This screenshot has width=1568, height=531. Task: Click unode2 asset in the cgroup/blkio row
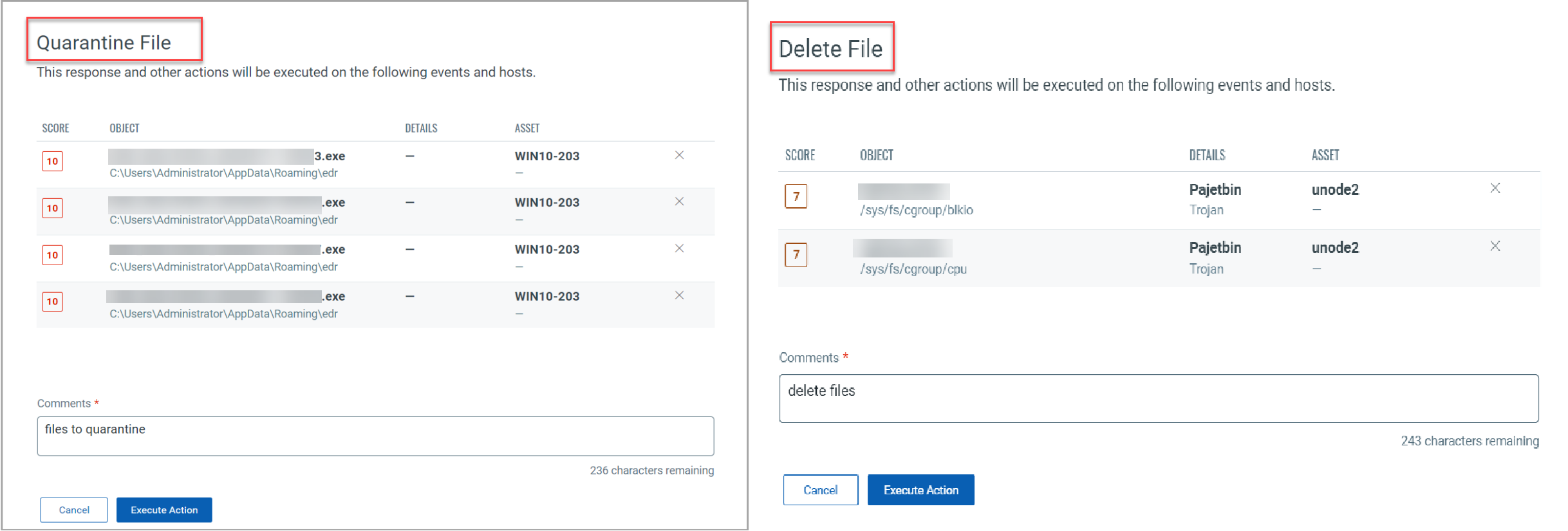(1336, 190)
